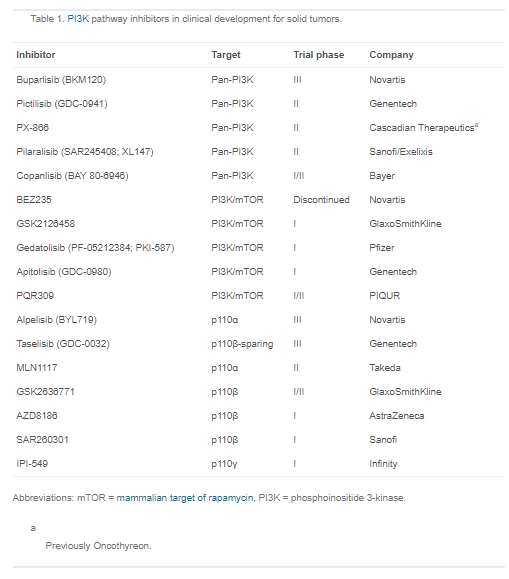The height and width of the screenshot is (579, 509).
Task: Click the Takeda company cell
Action: point(385,368)
